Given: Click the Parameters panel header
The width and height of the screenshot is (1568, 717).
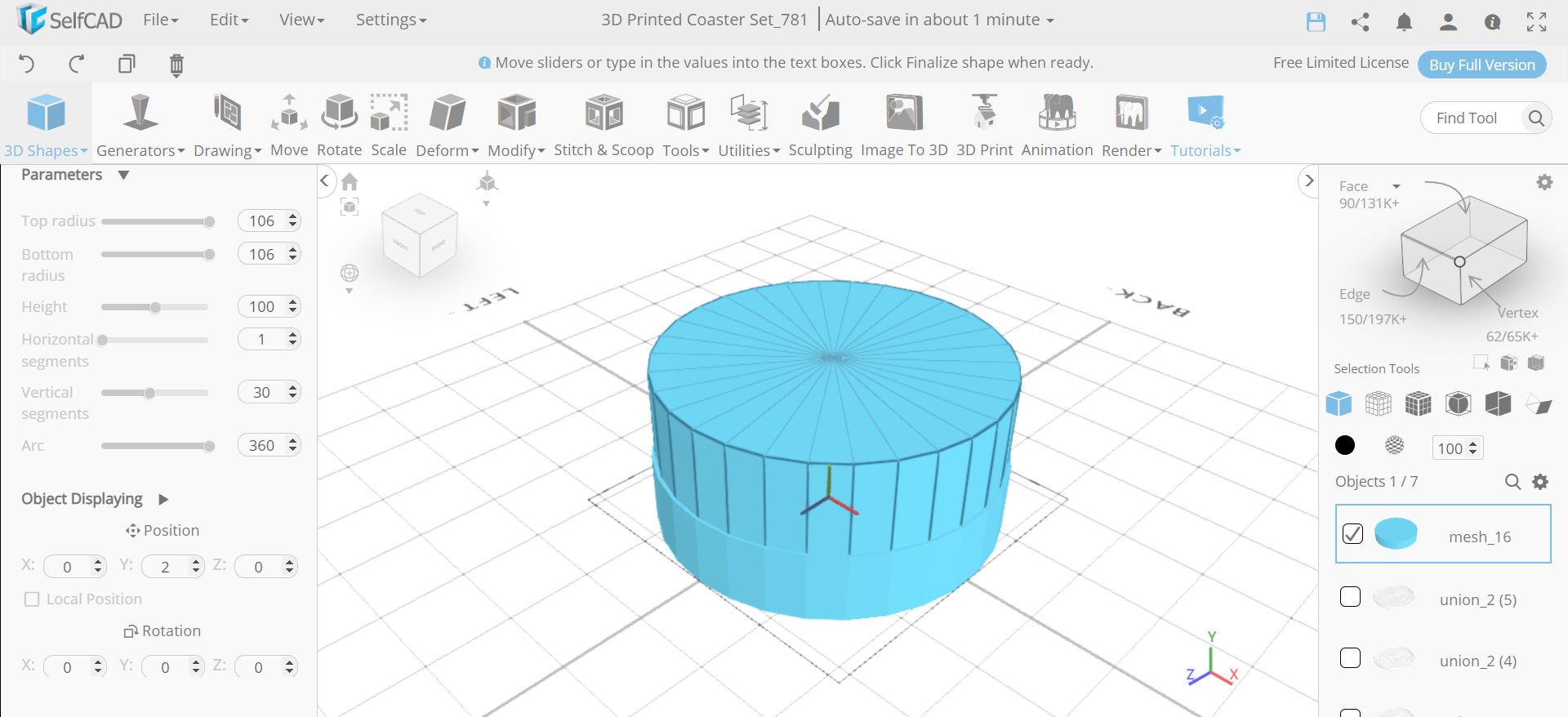Looking at the screenshot, I should tap(75, 175).
